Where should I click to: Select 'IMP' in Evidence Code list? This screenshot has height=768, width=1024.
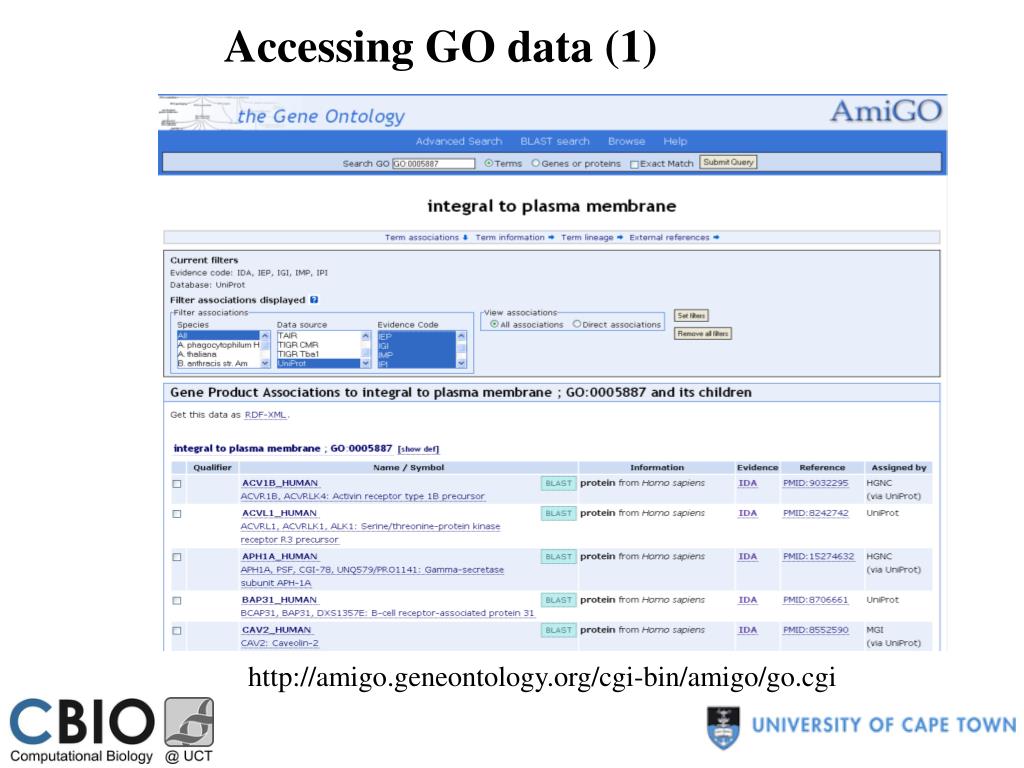pos(417,355)
